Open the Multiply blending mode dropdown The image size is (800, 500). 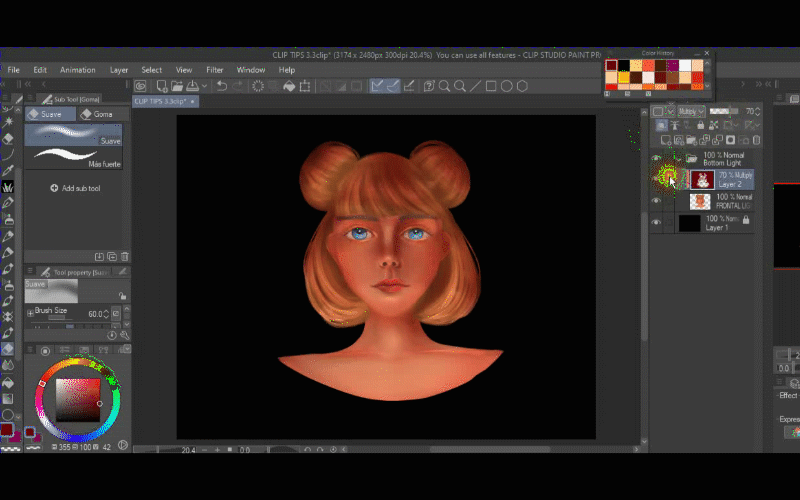coord(691,111)
